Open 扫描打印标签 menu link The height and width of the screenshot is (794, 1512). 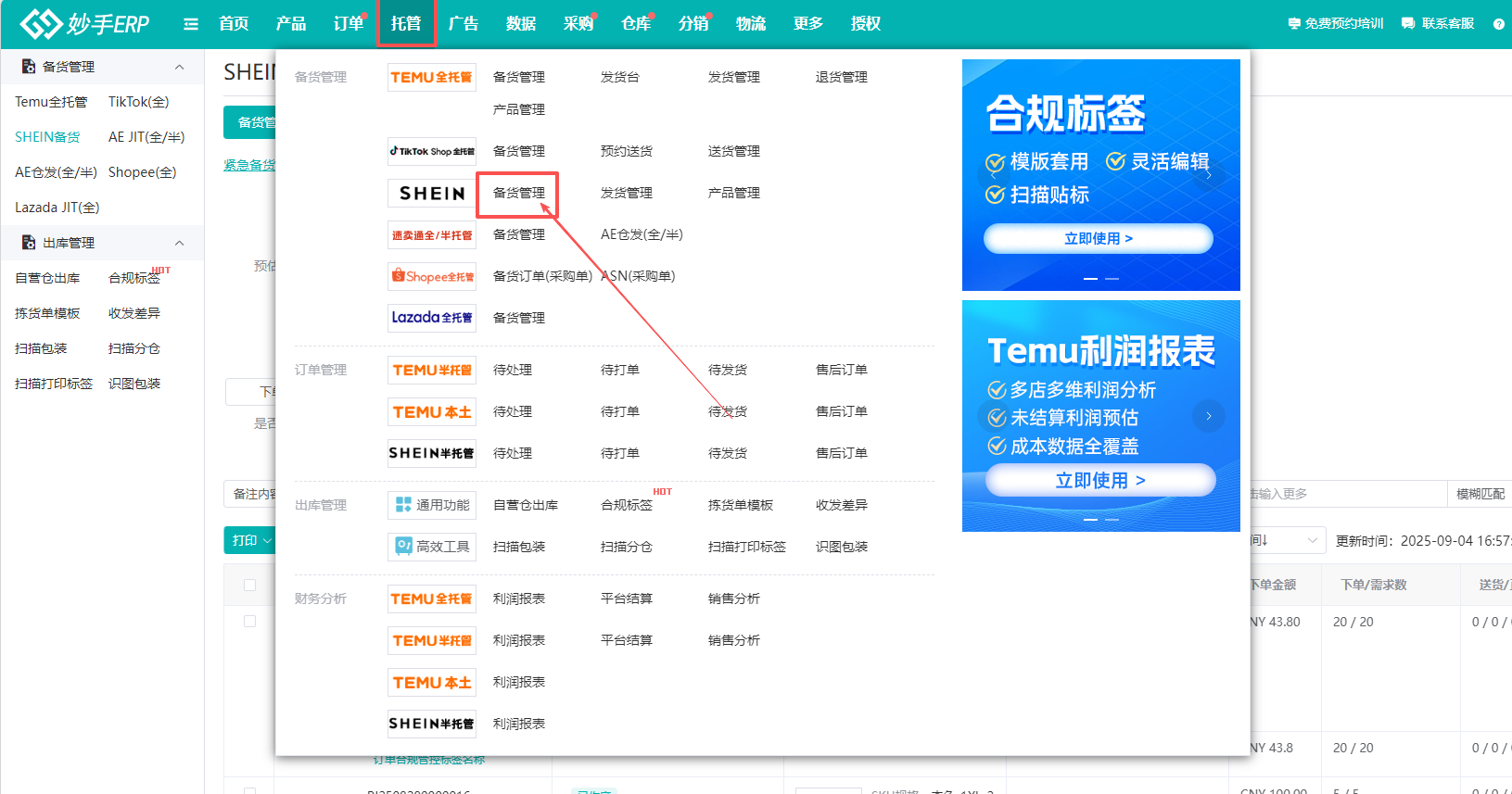[x=747, y=547]
